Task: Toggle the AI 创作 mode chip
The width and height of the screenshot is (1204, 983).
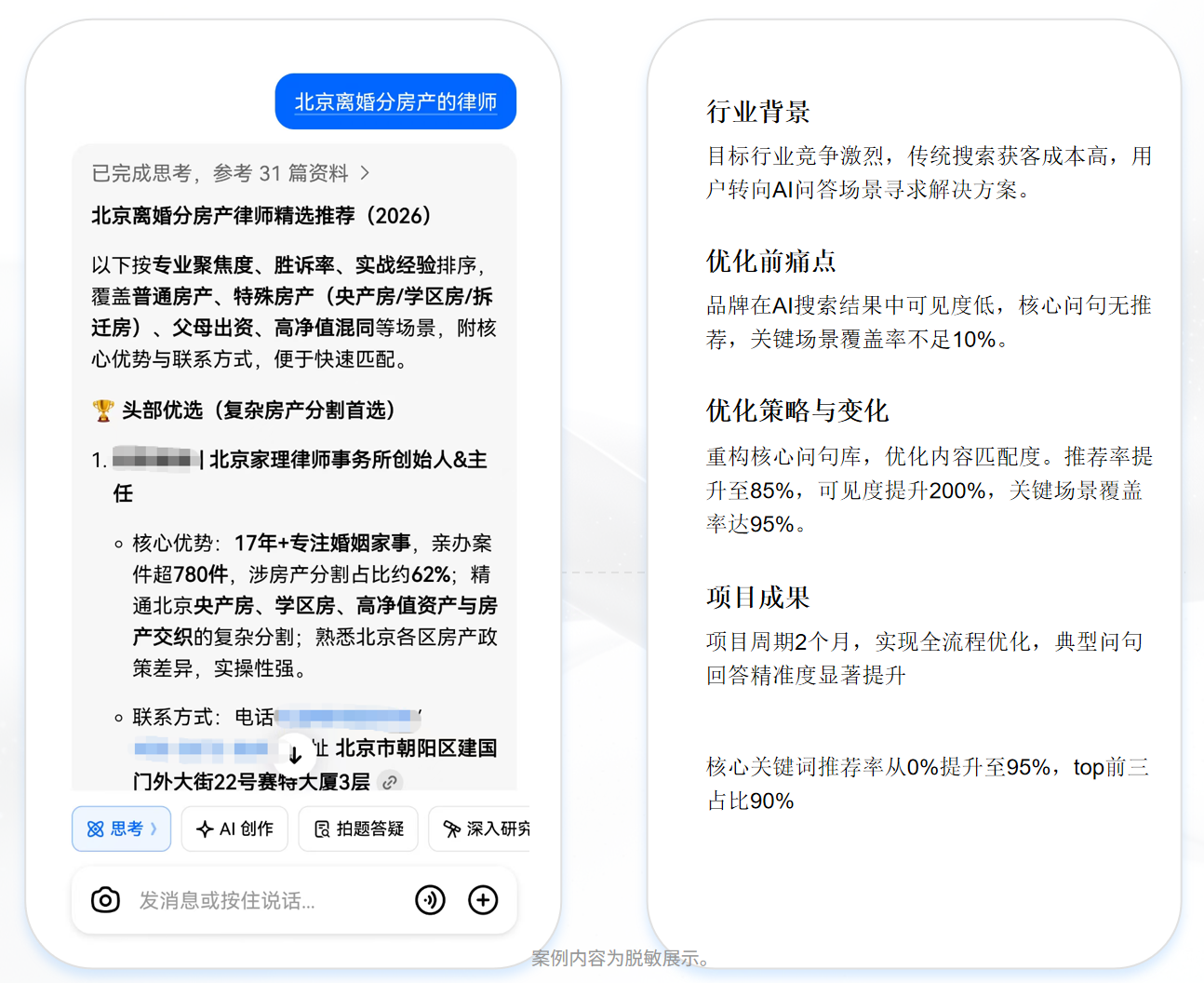Action: pos(234,828)
